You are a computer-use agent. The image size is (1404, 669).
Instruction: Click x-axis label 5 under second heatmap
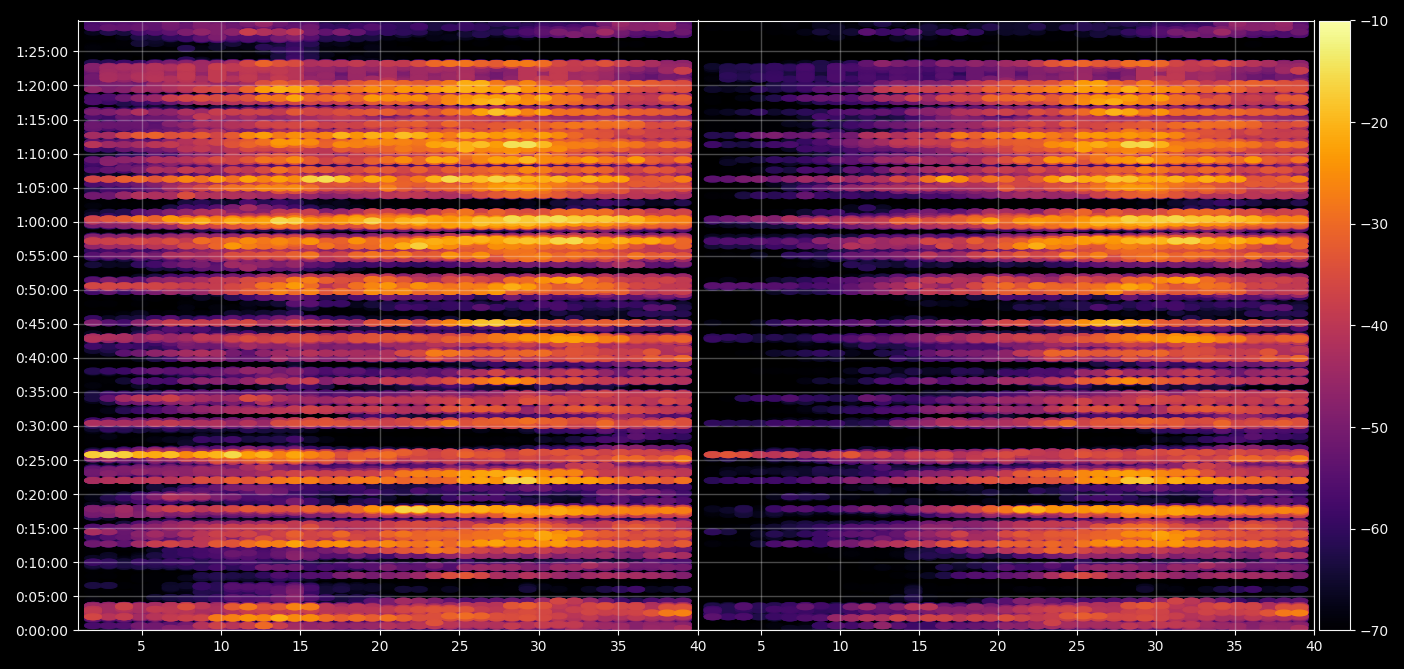pyautogui.click(x=761, y=647)
